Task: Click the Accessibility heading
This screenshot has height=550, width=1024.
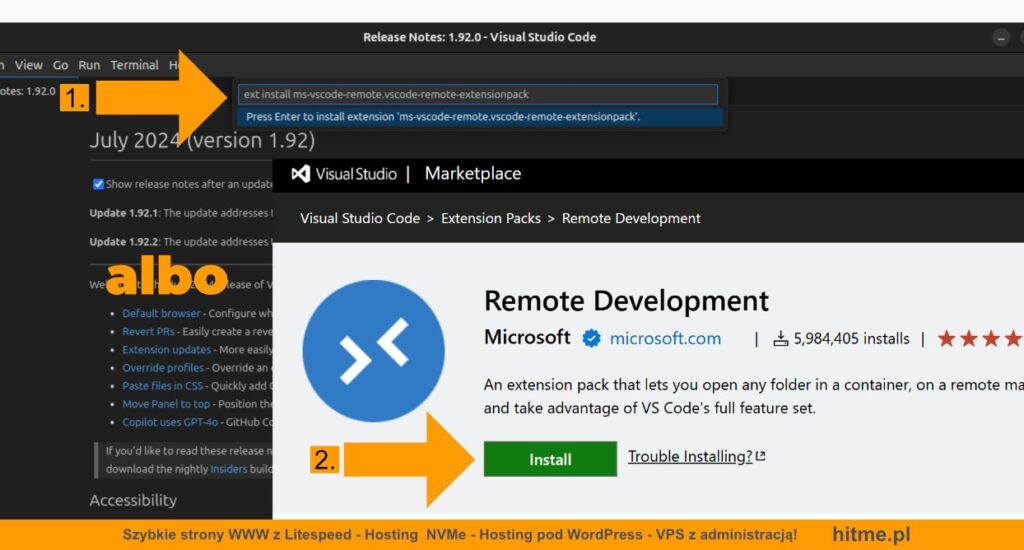Action: (133, 500)
